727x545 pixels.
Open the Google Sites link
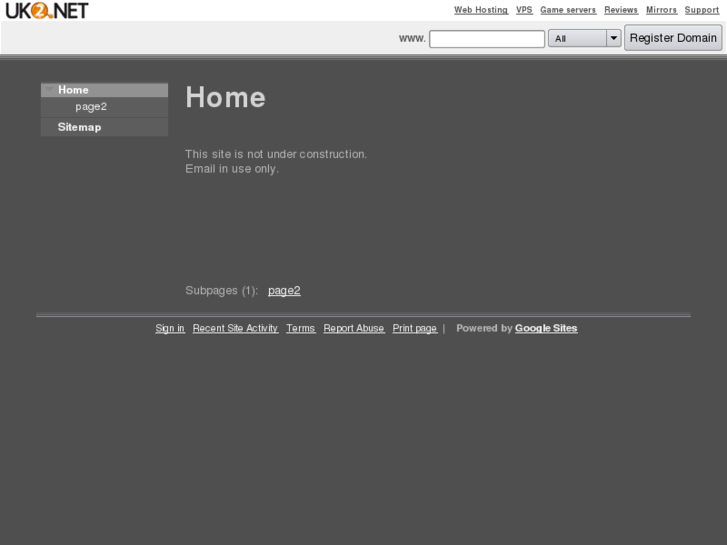[546, 328]
